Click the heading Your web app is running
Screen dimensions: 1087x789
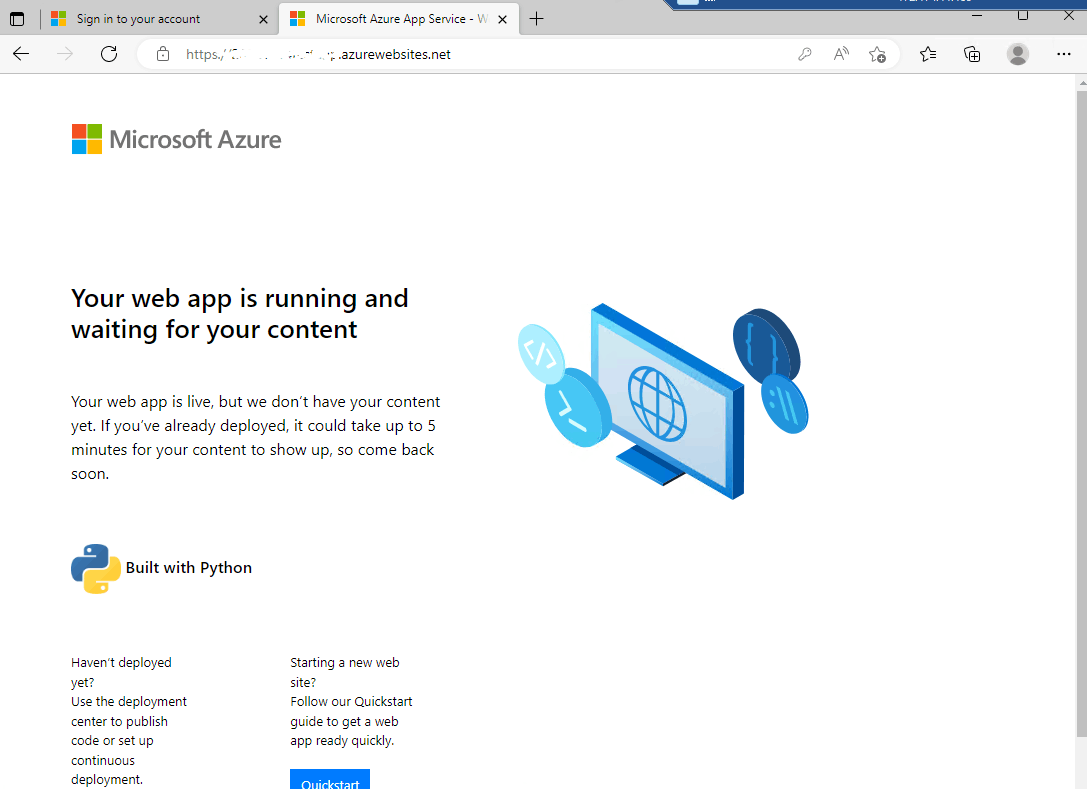(x=240, y=313)
